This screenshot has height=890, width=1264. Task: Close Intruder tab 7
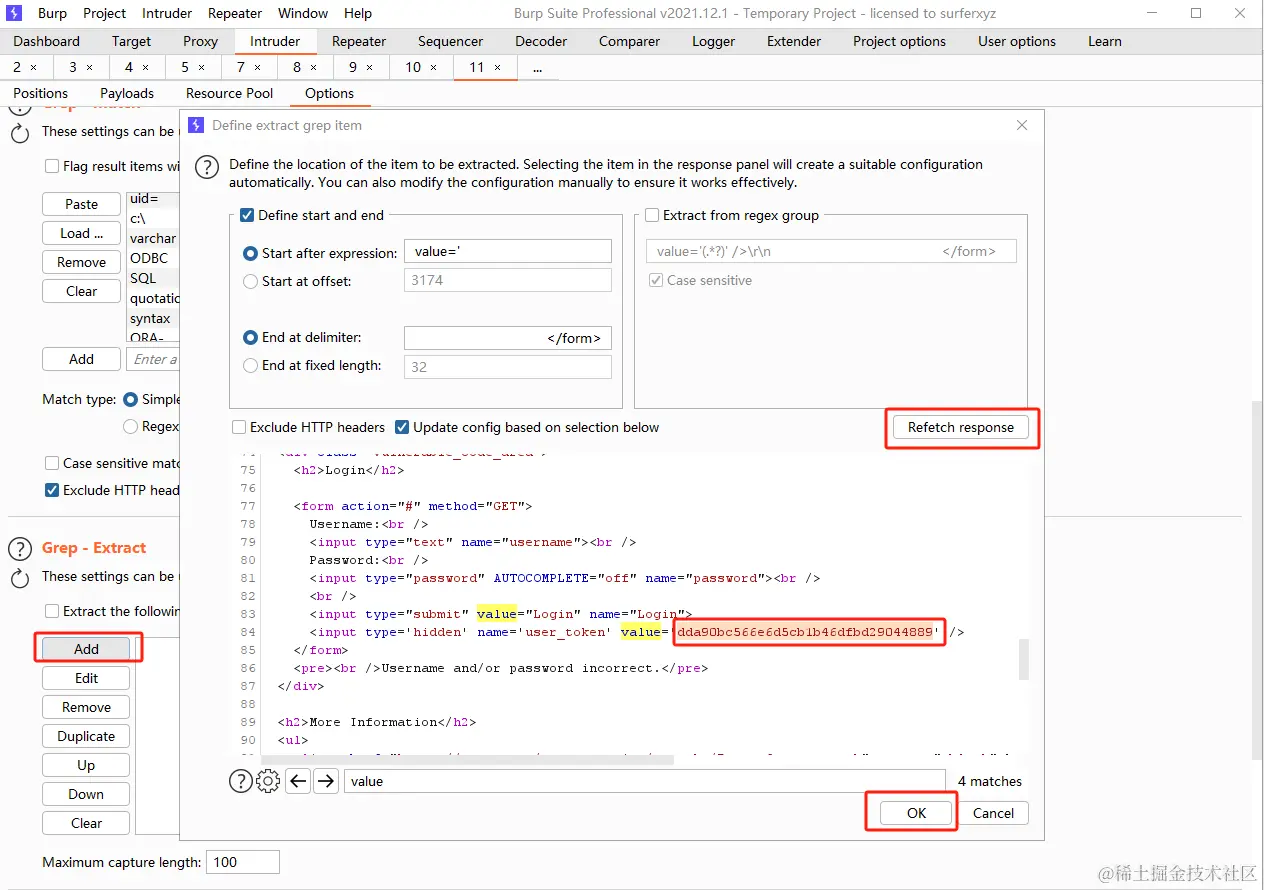pos(257,67)
